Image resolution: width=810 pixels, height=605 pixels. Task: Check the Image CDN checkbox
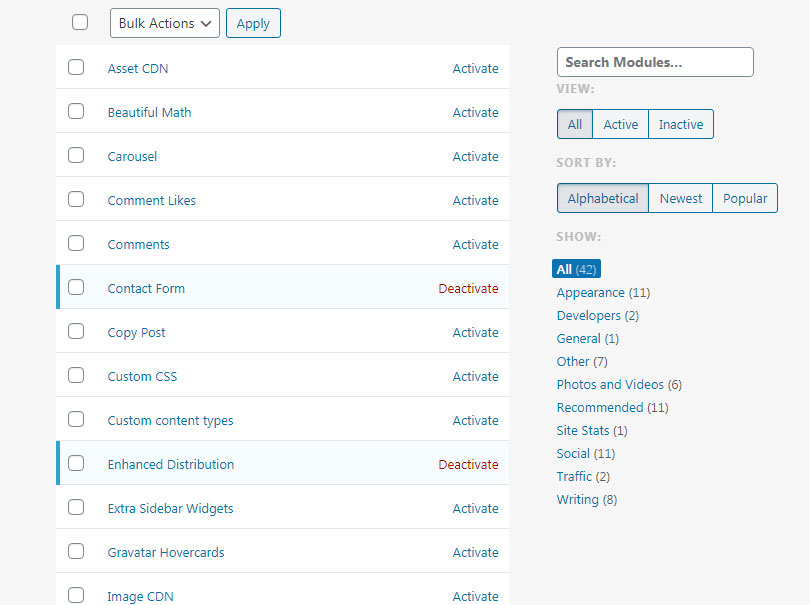[x=76, y=595]
